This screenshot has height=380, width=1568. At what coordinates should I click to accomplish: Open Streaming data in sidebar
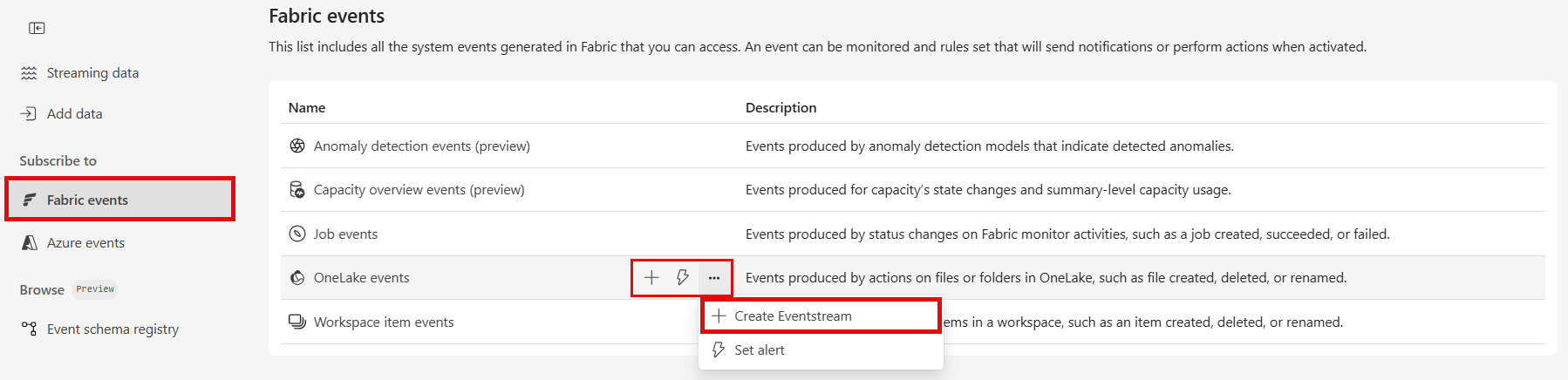[92, 73]
